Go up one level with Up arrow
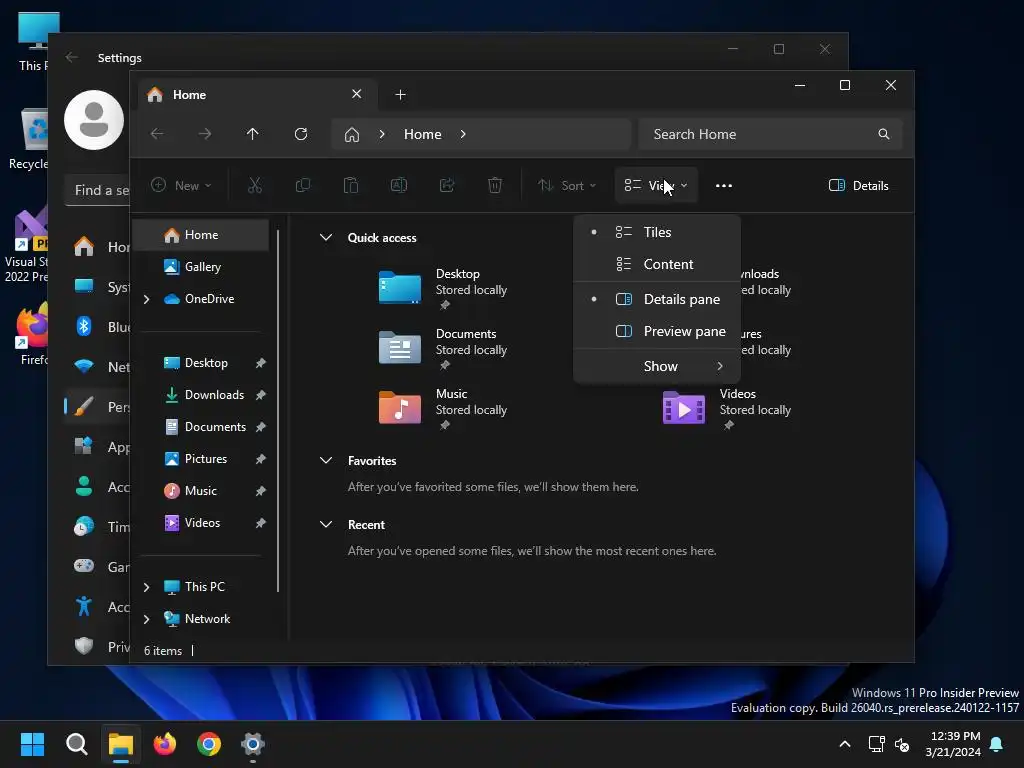Screen dimensions: 1024x768 pyautogui.click(x=253, y=134)
